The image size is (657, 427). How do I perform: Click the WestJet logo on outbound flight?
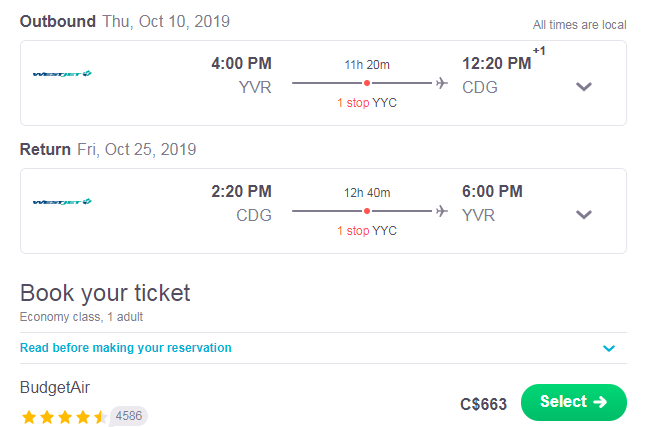pos(62,74)
